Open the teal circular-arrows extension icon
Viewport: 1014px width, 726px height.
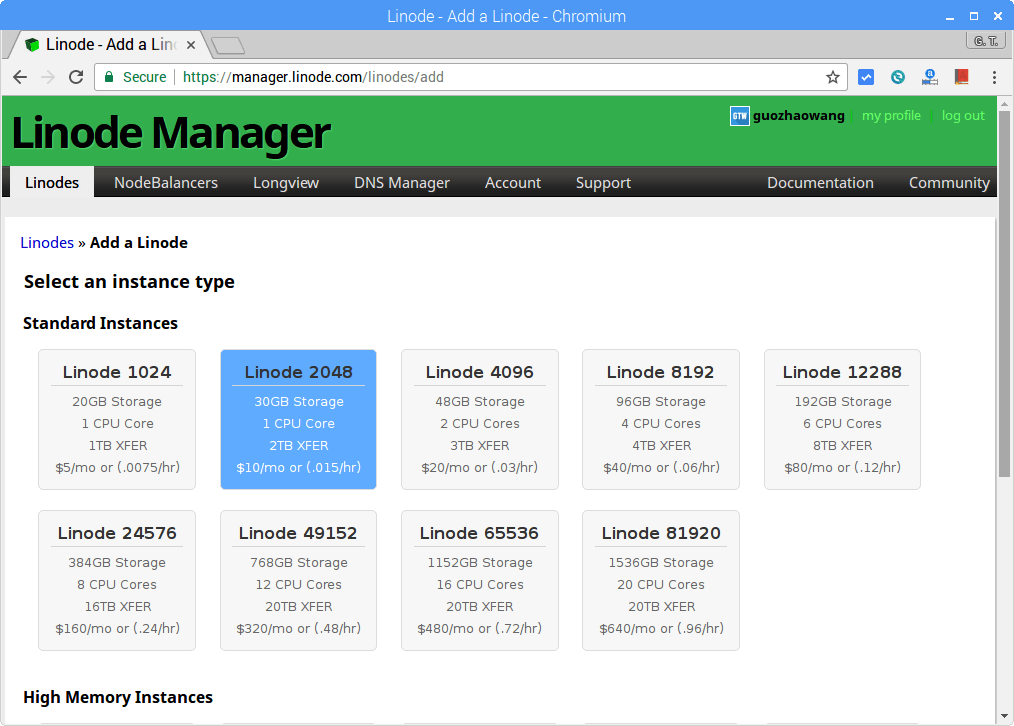click(897, 77)
